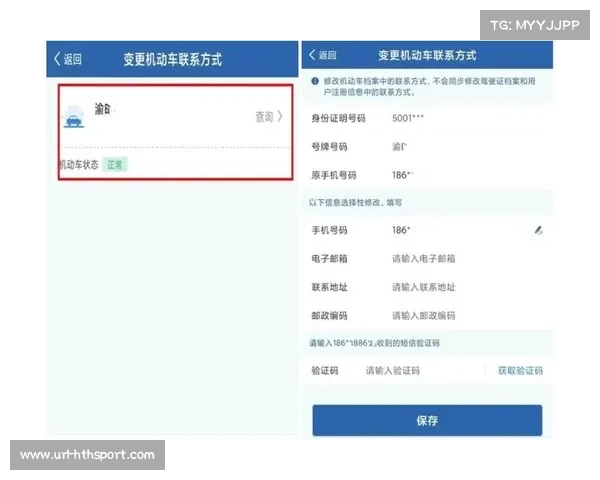600x480 pixels.
Task: Click the 联系地址 input field
Action: [x=424, y=287]
